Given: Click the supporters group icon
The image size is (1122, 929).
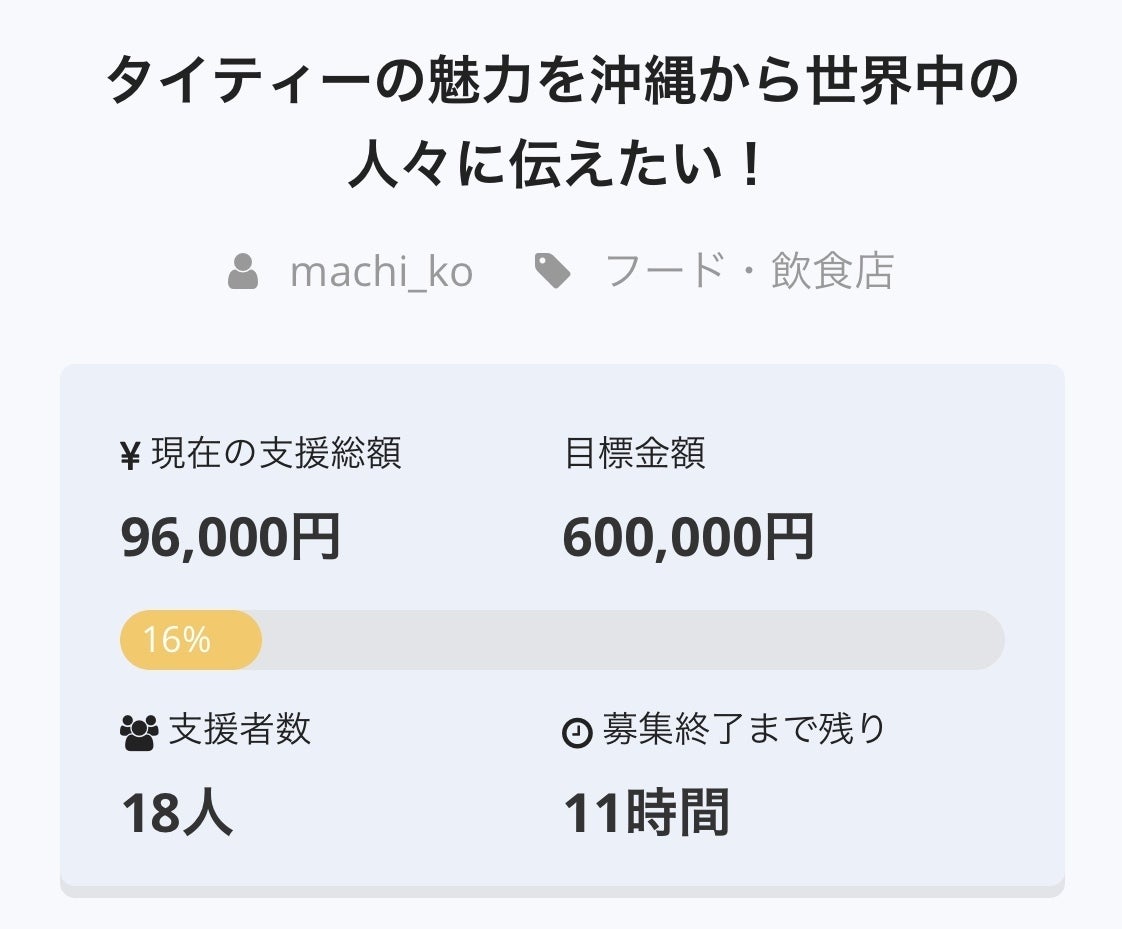Looking at the screenshot, I should coord(138,733).
